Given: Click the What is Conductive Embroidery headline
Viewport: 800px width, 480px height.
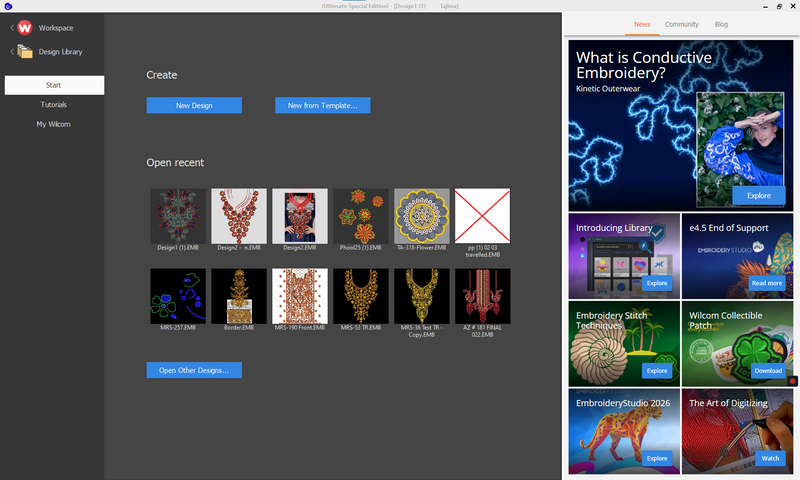Looking at the screenshot, I should pyautogui.click(x=644, y=65).
